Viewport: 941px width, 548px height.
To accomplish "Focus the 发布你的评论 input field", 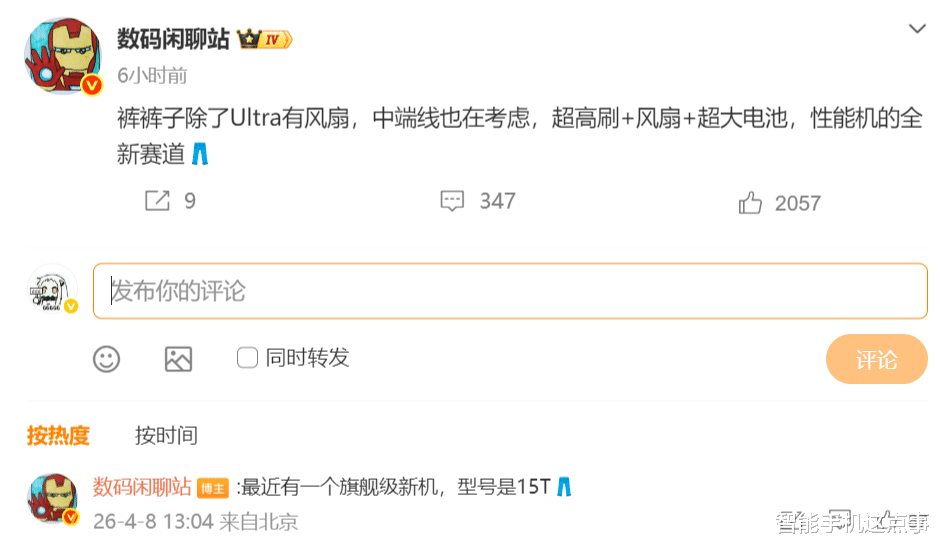I will (510, 291).
